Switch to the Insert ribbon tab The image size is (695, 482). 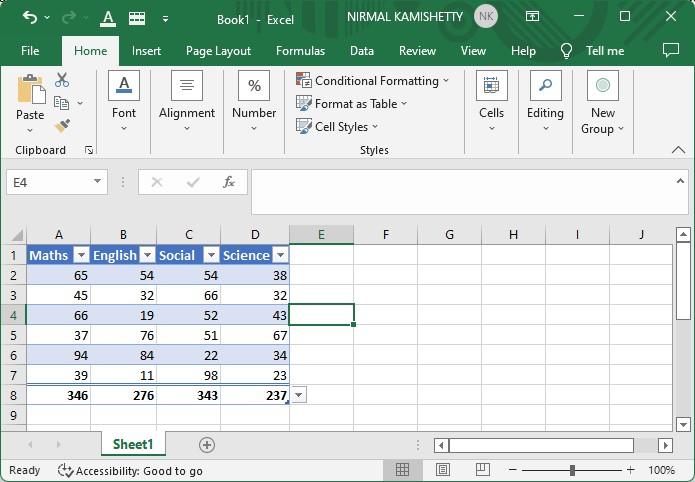[x=146, y=51]
